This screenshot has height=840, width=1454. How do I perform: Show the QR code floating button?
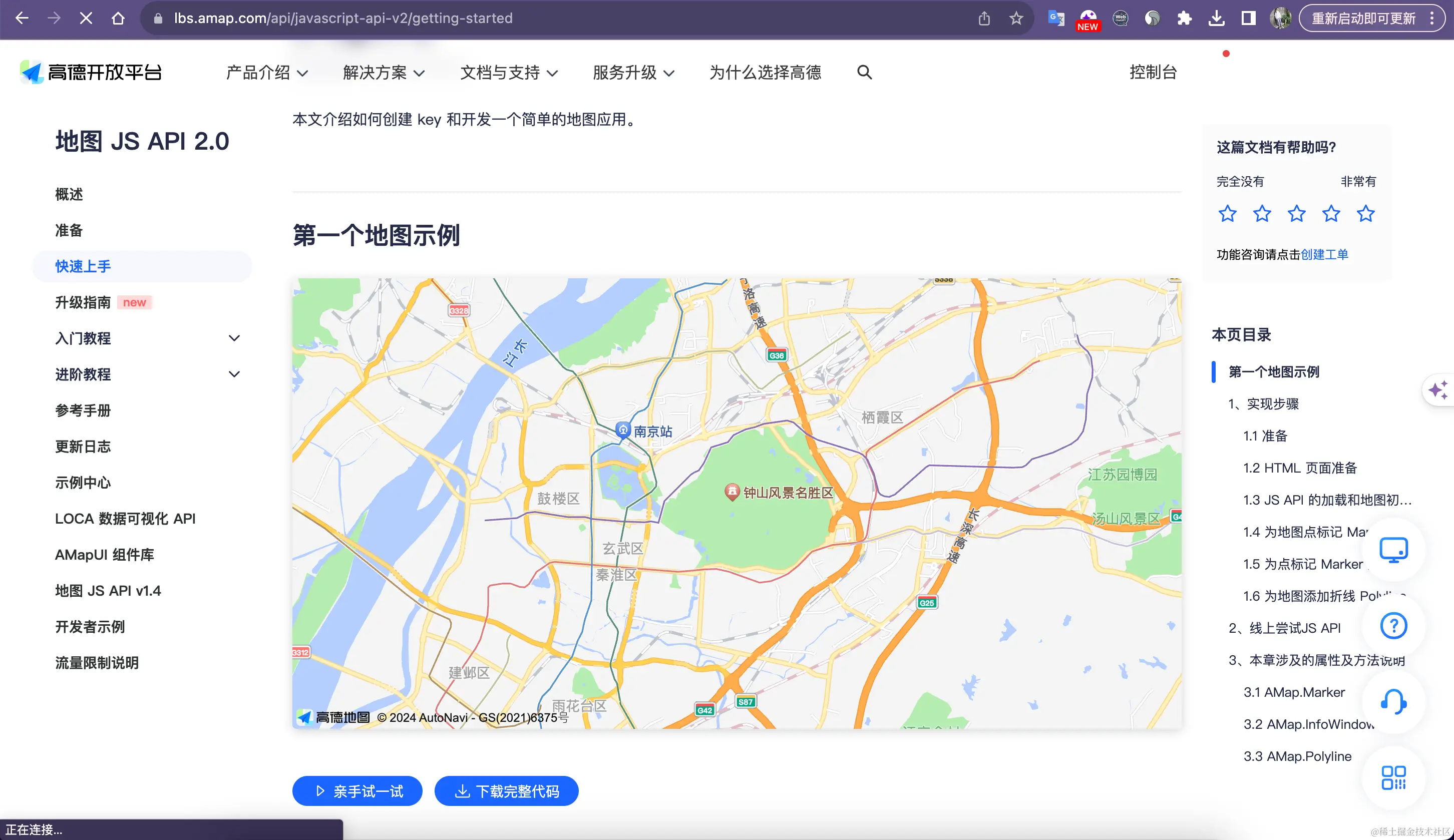click(1393, 778)
